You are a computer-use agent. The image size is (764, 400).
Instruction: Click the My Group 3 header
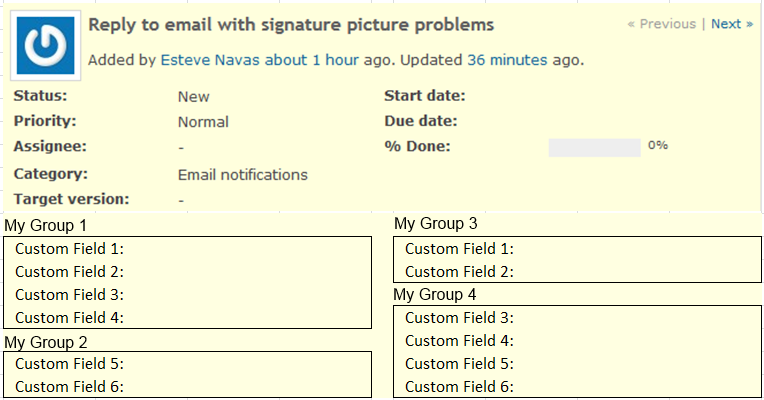coord(436,224)
